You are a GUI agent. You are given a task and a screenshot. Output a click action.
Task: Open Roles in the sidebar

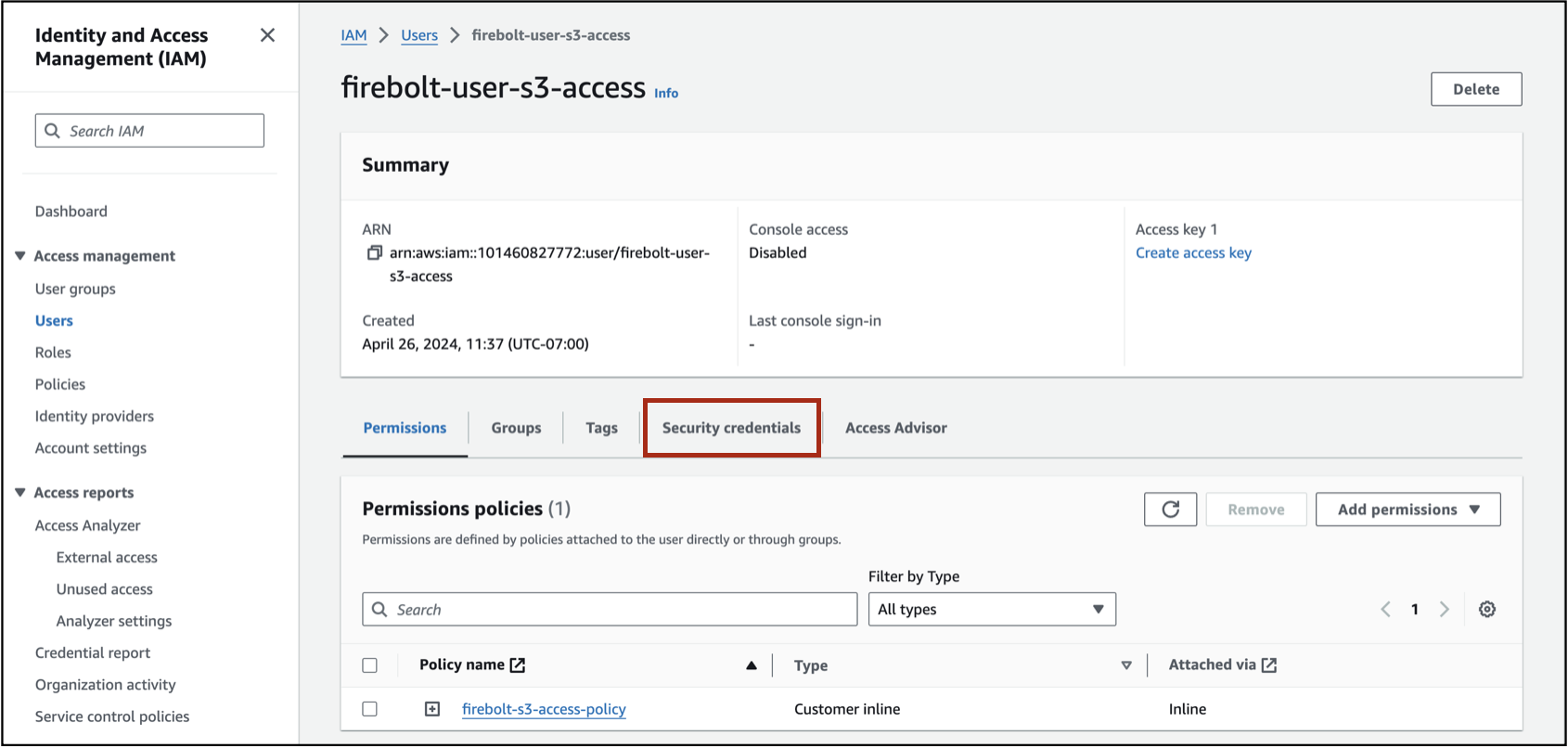click(53, 353)
